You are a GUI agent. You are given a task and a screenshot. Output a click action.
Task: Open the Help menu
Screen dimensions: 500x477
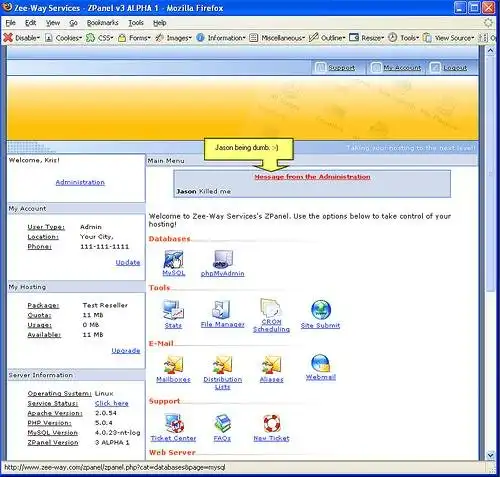click(160, 23)
